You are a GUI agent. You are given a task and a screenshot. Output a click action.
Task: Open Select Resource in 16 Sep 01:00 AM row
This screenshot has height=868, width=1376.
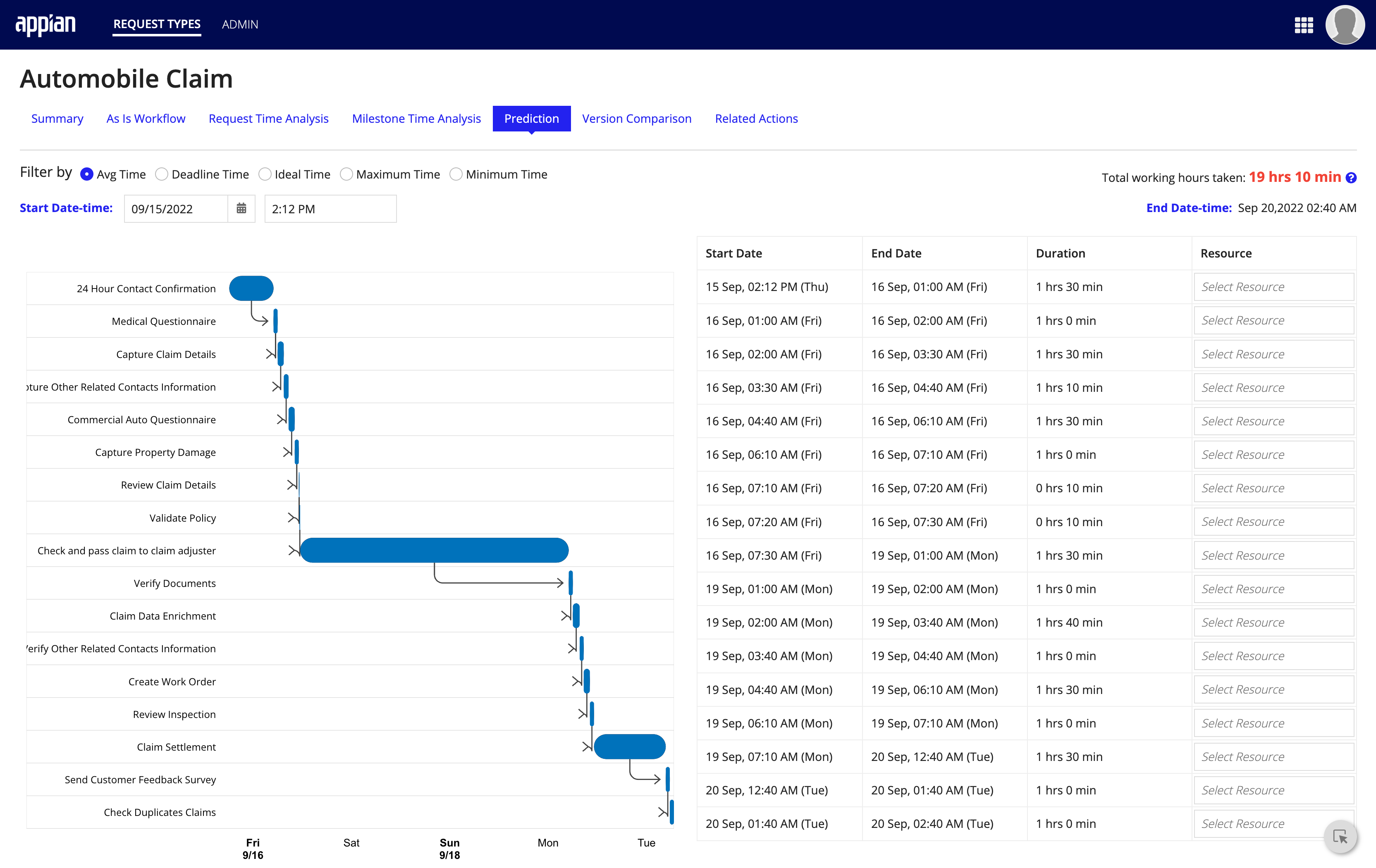coord(1274,321)
